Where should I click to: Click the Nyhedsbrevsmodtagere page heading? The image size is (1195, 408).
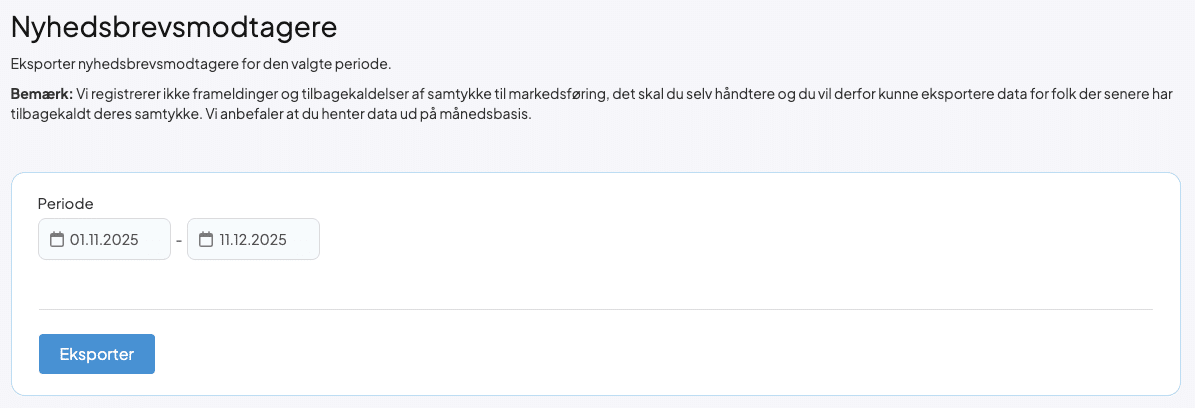[173, 26]
